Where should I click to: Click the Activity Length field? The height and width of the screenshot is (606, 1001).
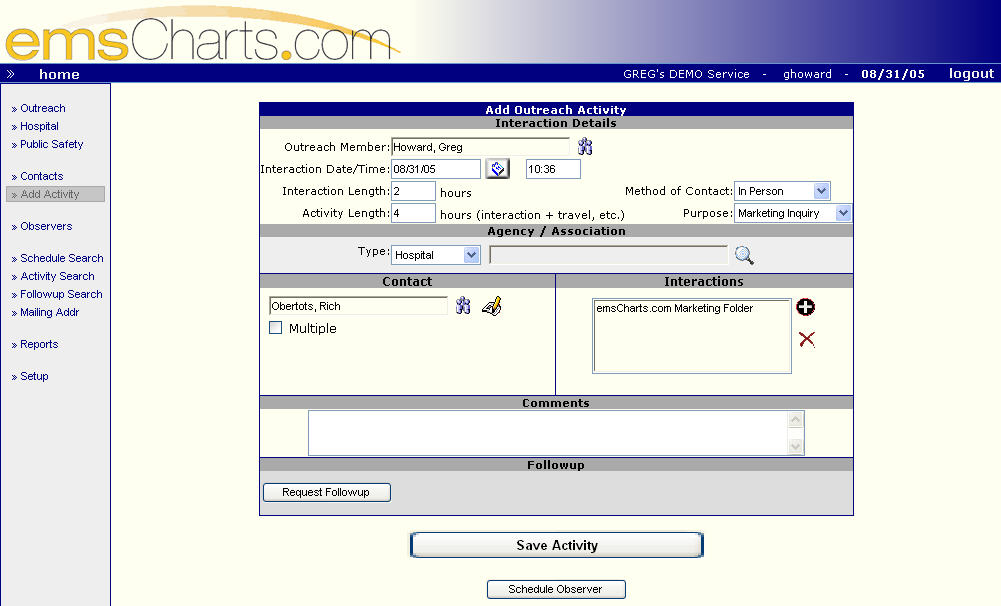414,213
